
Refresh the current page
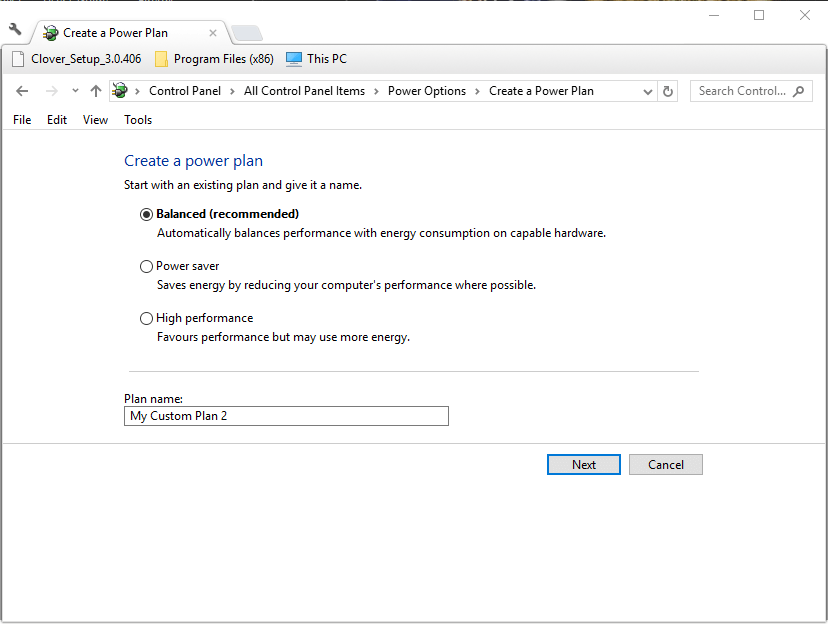tap(667, 91)
